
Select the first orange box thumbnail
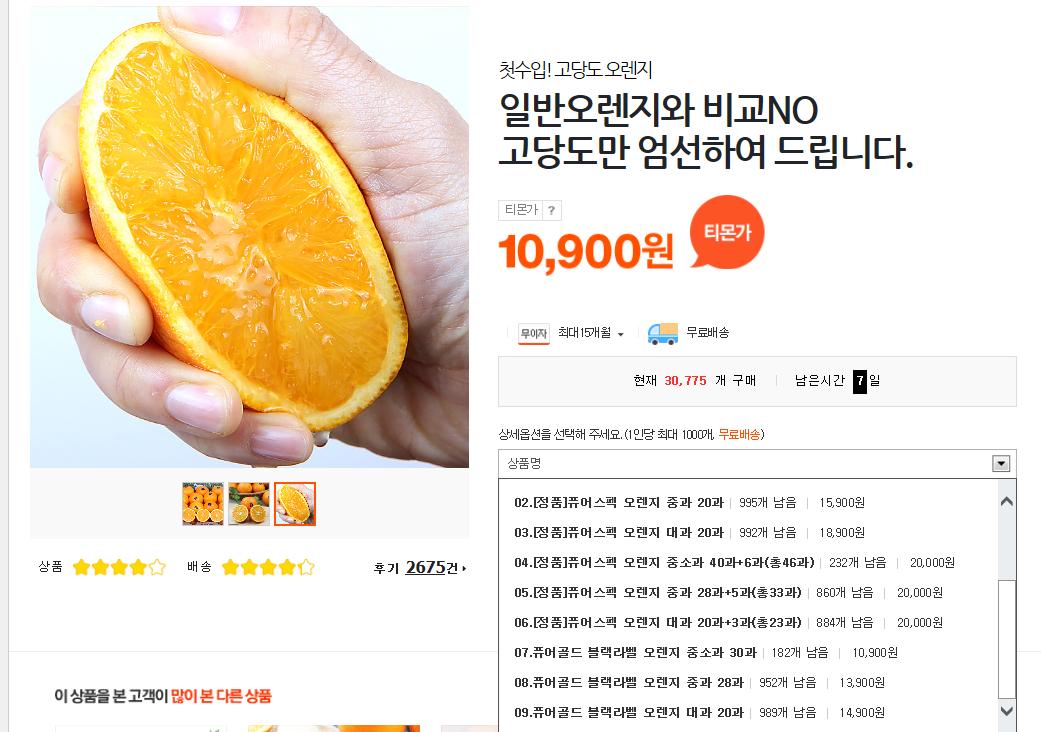click(203, 504)
